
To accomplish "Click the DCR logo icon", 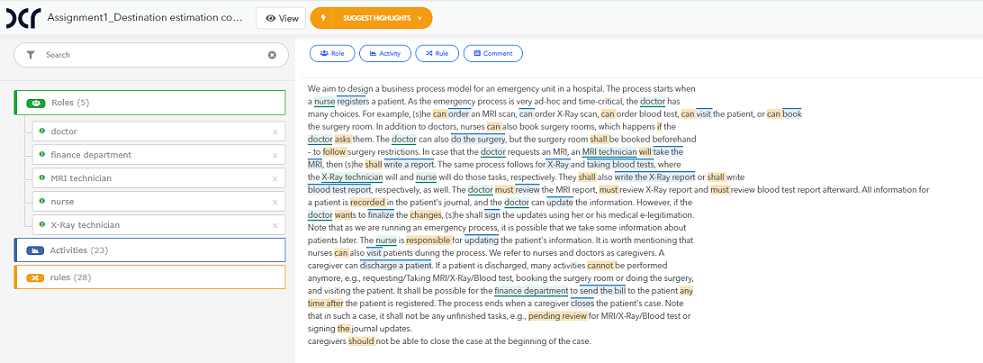I will 23,18.
